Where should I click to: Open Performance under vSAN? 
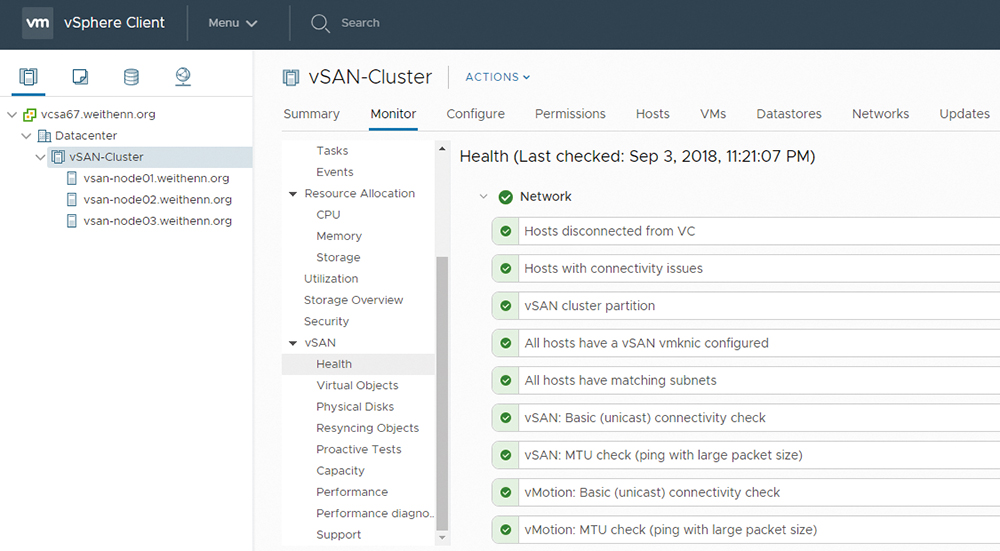coord(352,492)
